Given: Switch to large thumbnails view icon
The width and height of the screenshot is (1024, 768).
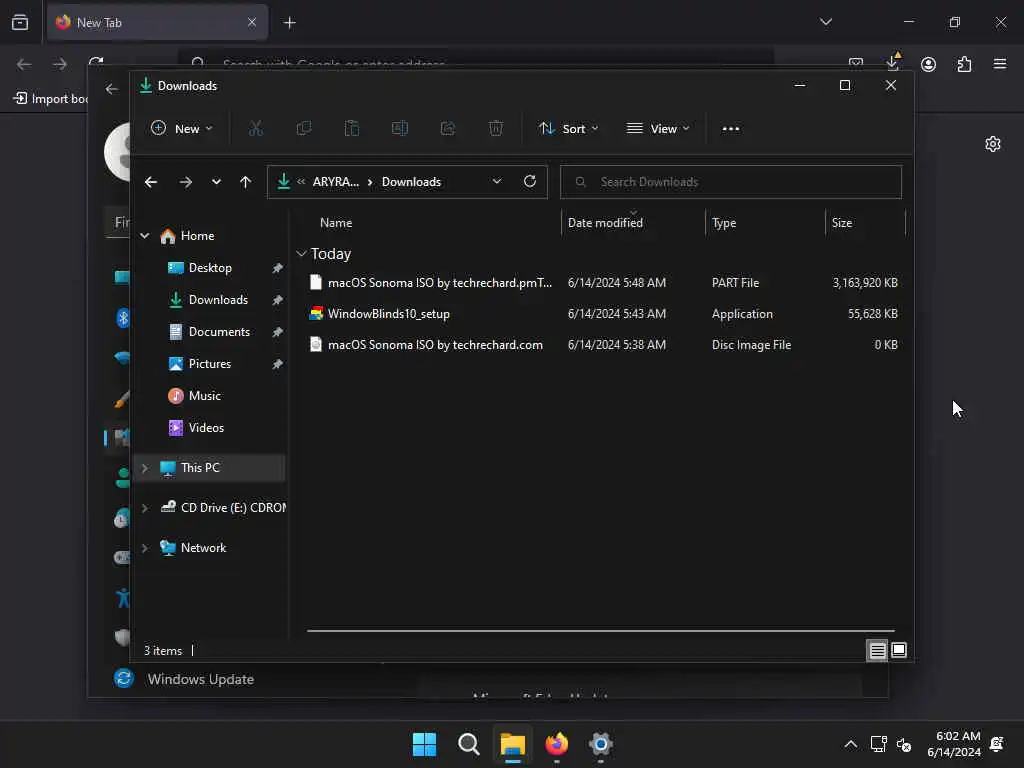Looking at the screenshot, I should point(899,650).
